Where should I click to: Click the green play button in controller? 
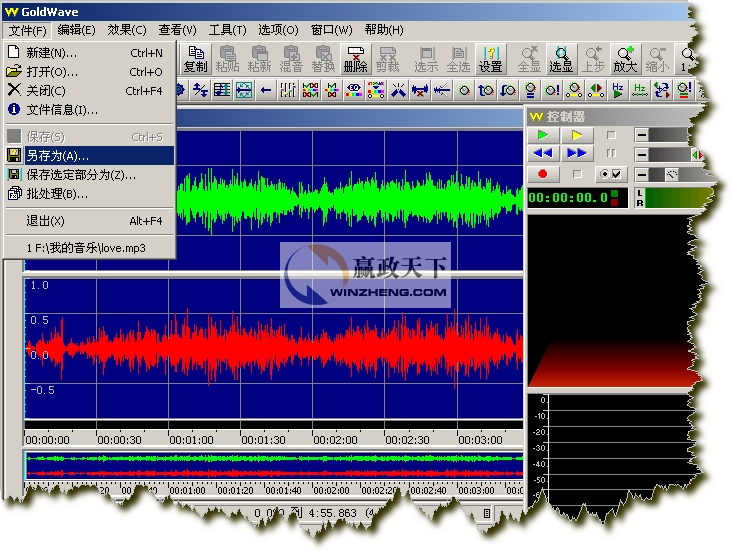pos(543,135)
